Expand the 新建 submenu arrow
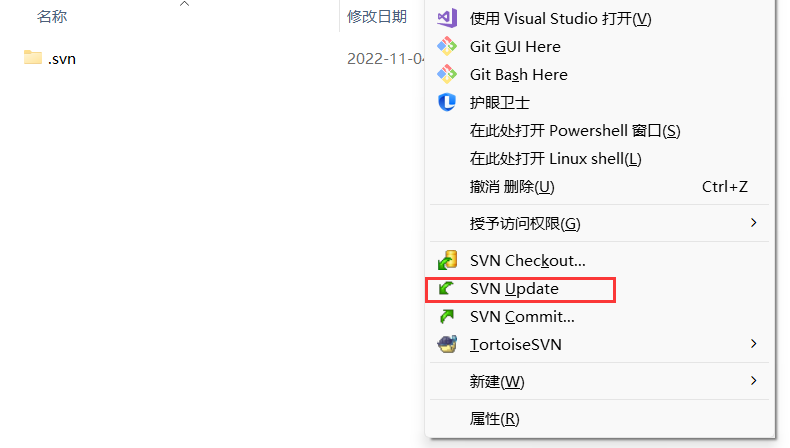Viewport: 790px width, 448px height. 754,381
